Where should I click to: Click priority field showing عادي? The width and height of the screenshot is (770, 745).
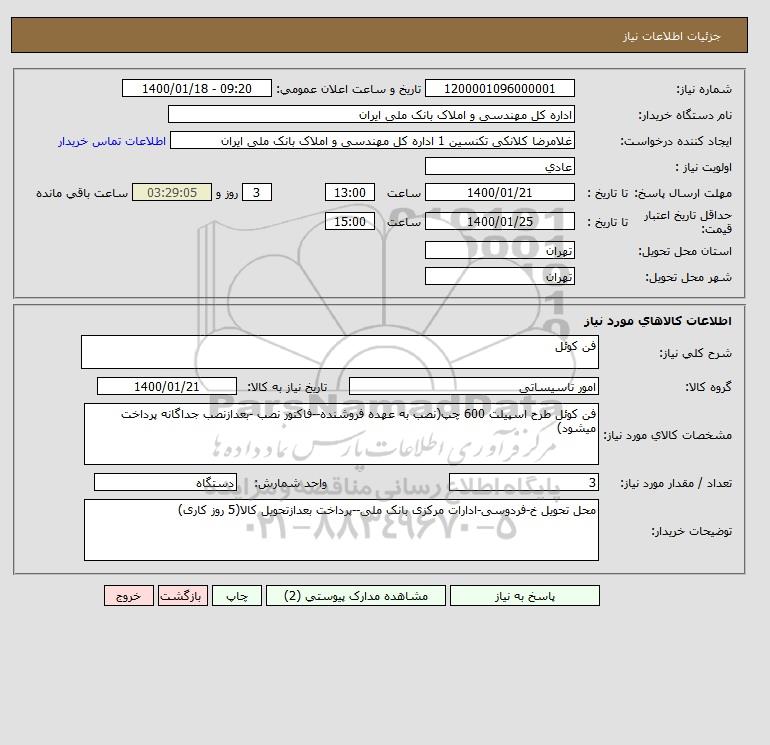[499, 167]
